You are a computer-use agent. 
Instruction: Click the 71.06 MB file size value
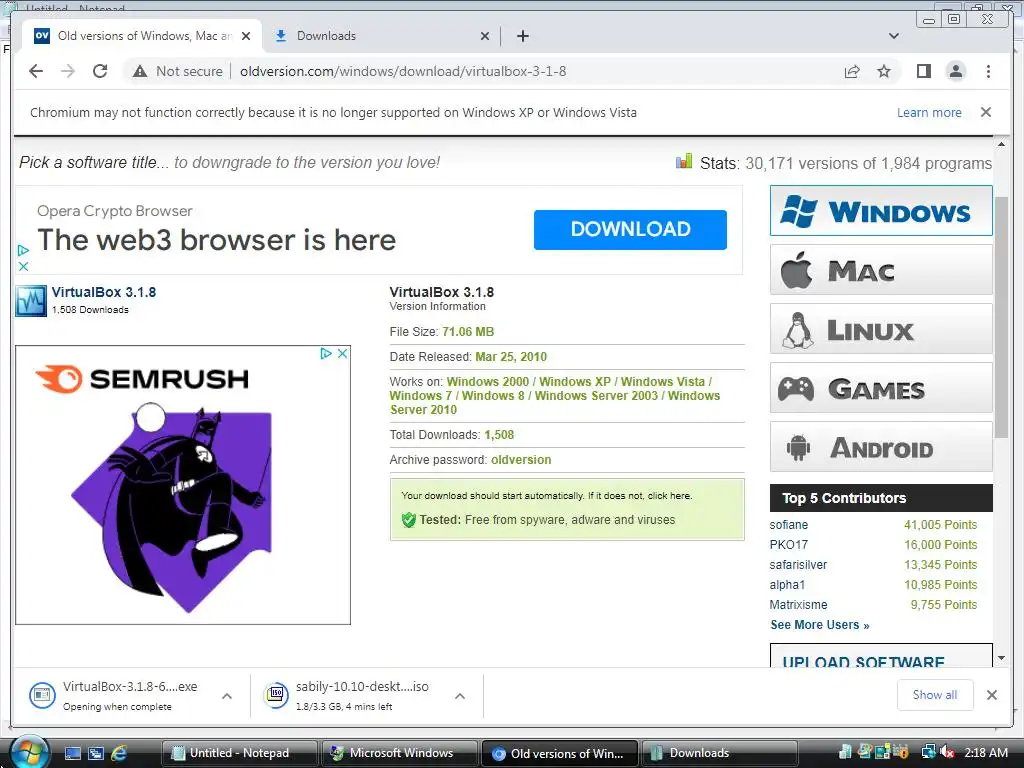pos(468,332)
